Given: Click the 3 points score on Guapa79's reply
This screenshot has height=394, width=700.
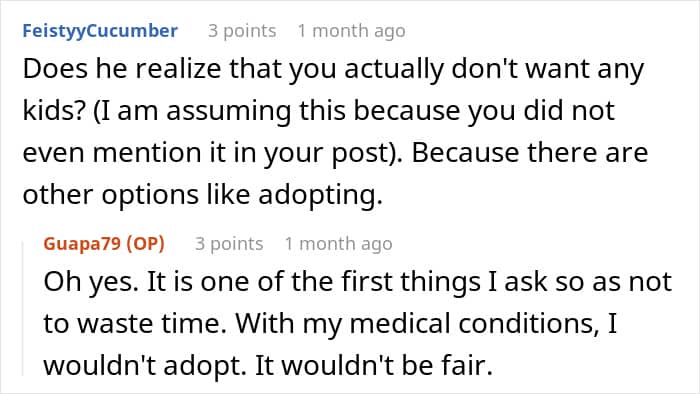Looking at the screenshot, I should click(x=229, y=244).
